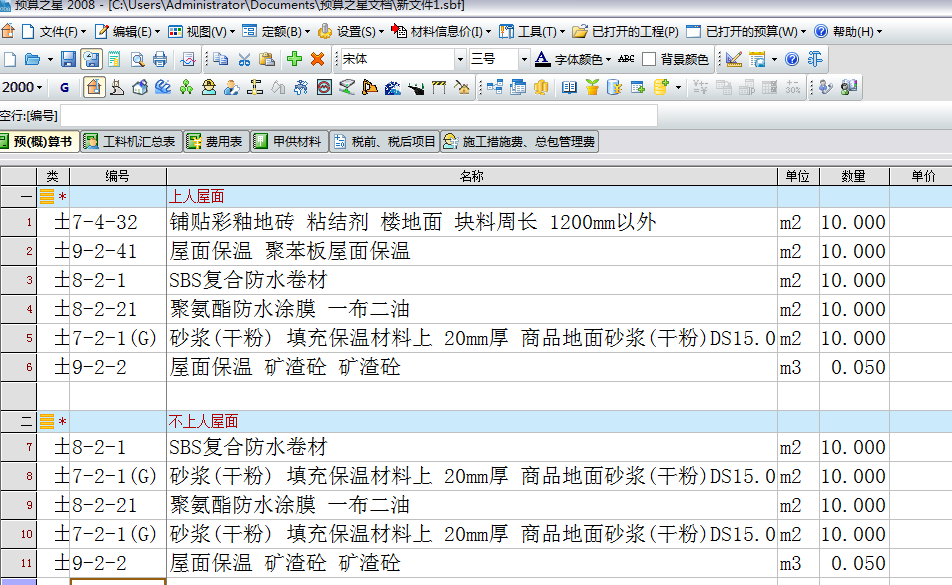Select the cell 9-2-41 in row 2

pyautogui.click(x=118, y=251)
